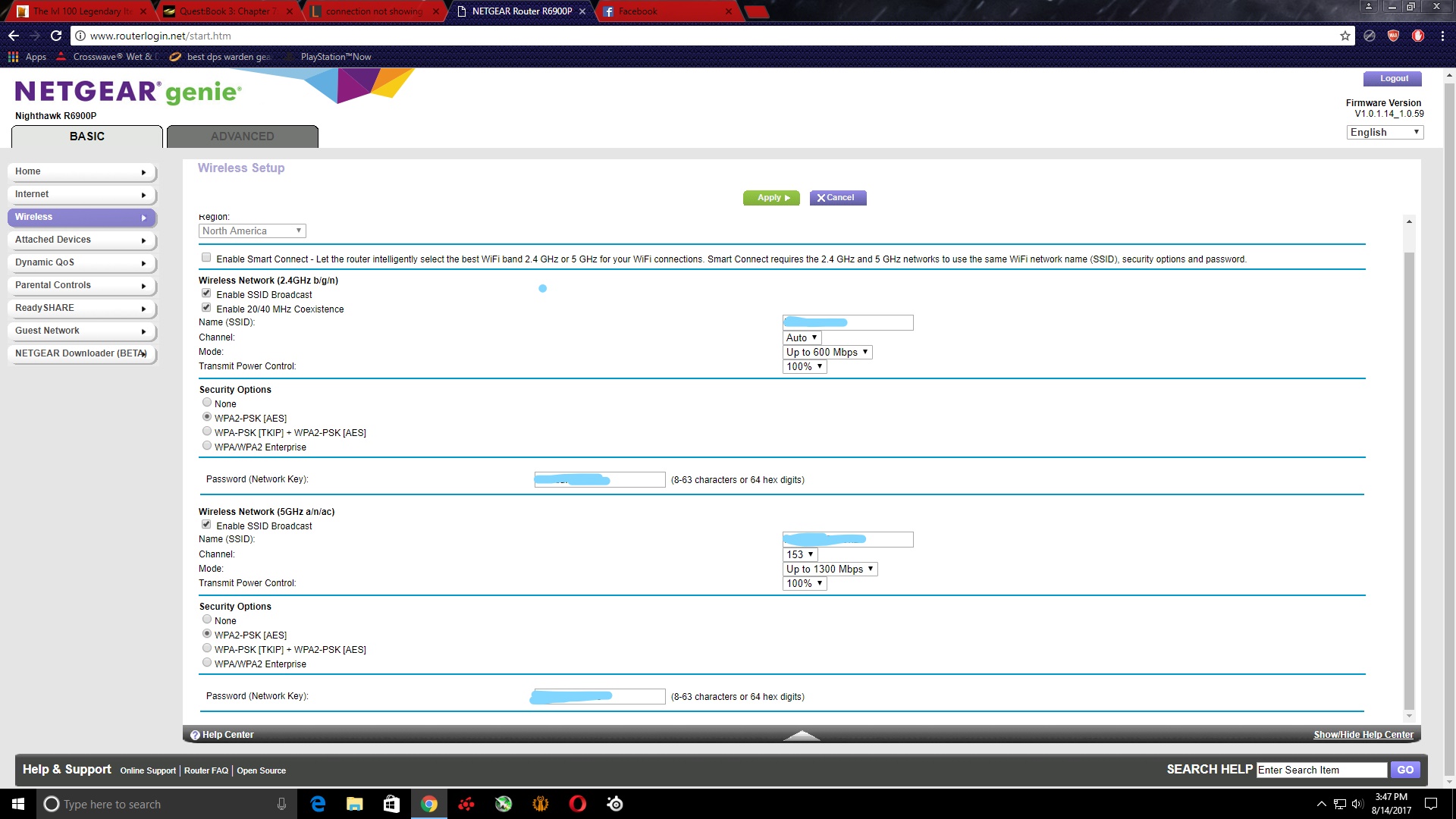Open the Up to 600 Mbps mode dropdown

(827, 353)
